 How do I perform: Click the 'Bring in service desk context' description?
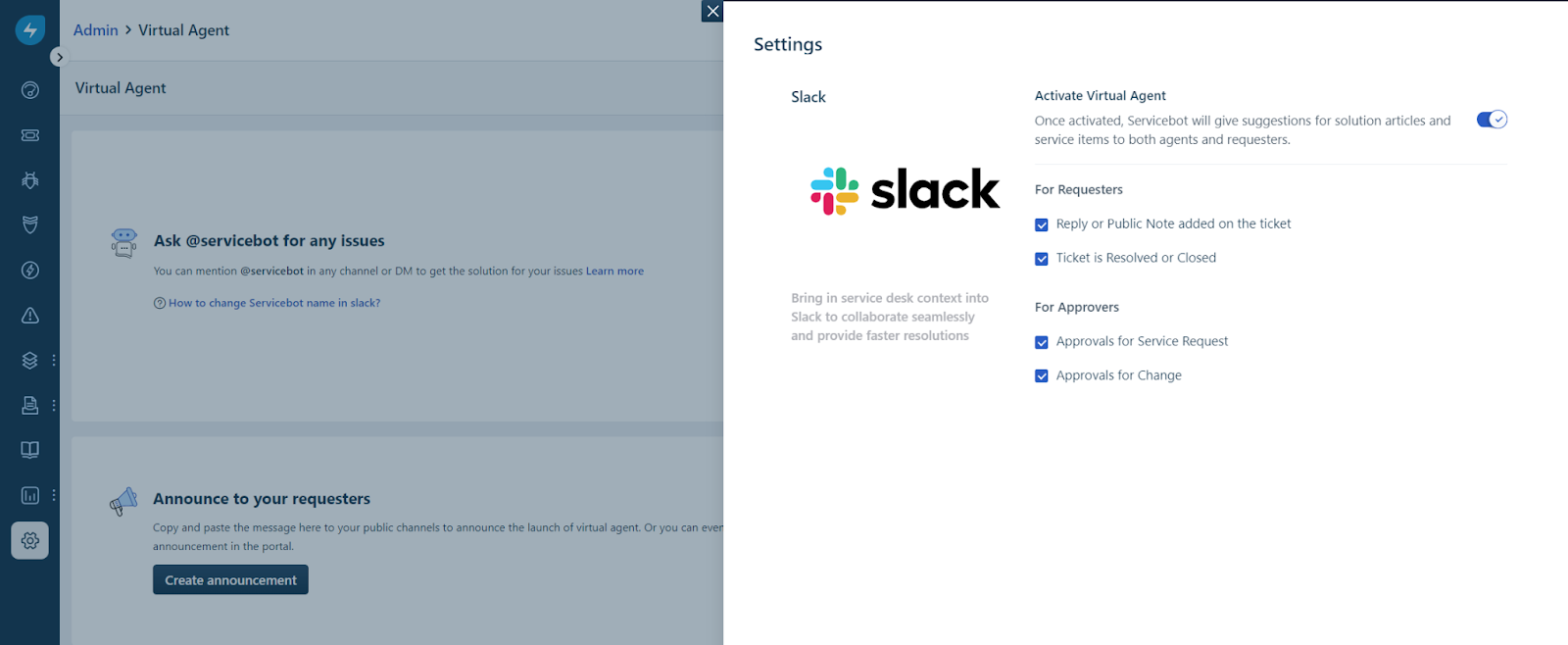click(x=890, y=317)
